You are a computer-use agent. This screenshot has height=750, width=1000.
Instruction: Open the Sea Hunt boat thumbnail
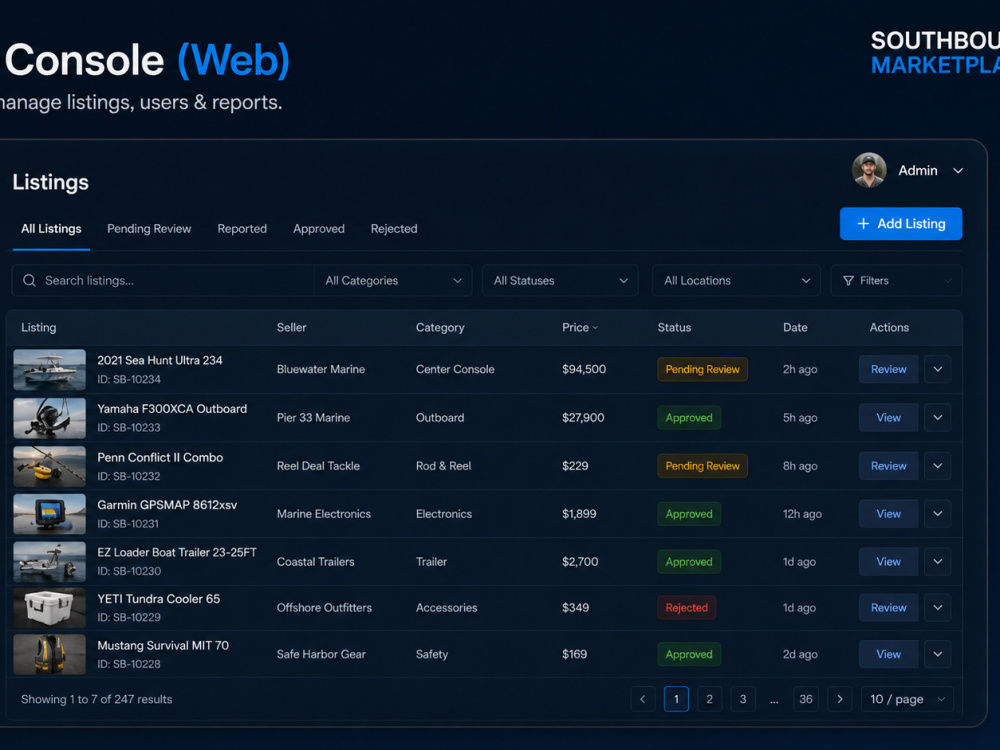pos(49,369)
